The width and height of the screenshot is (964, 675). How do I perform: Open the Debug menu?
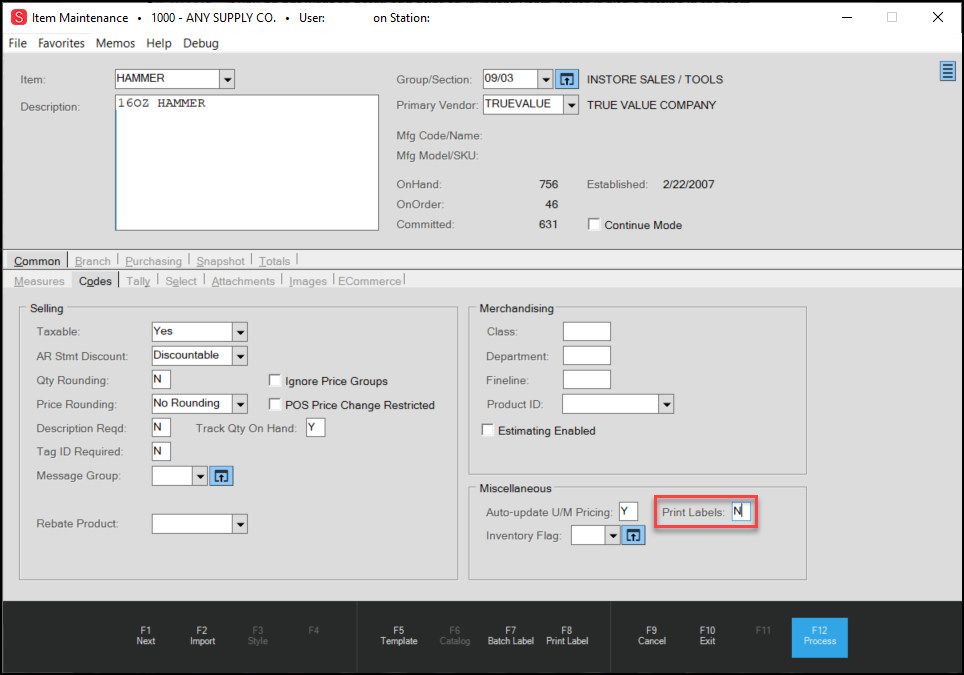click(200, 43)
